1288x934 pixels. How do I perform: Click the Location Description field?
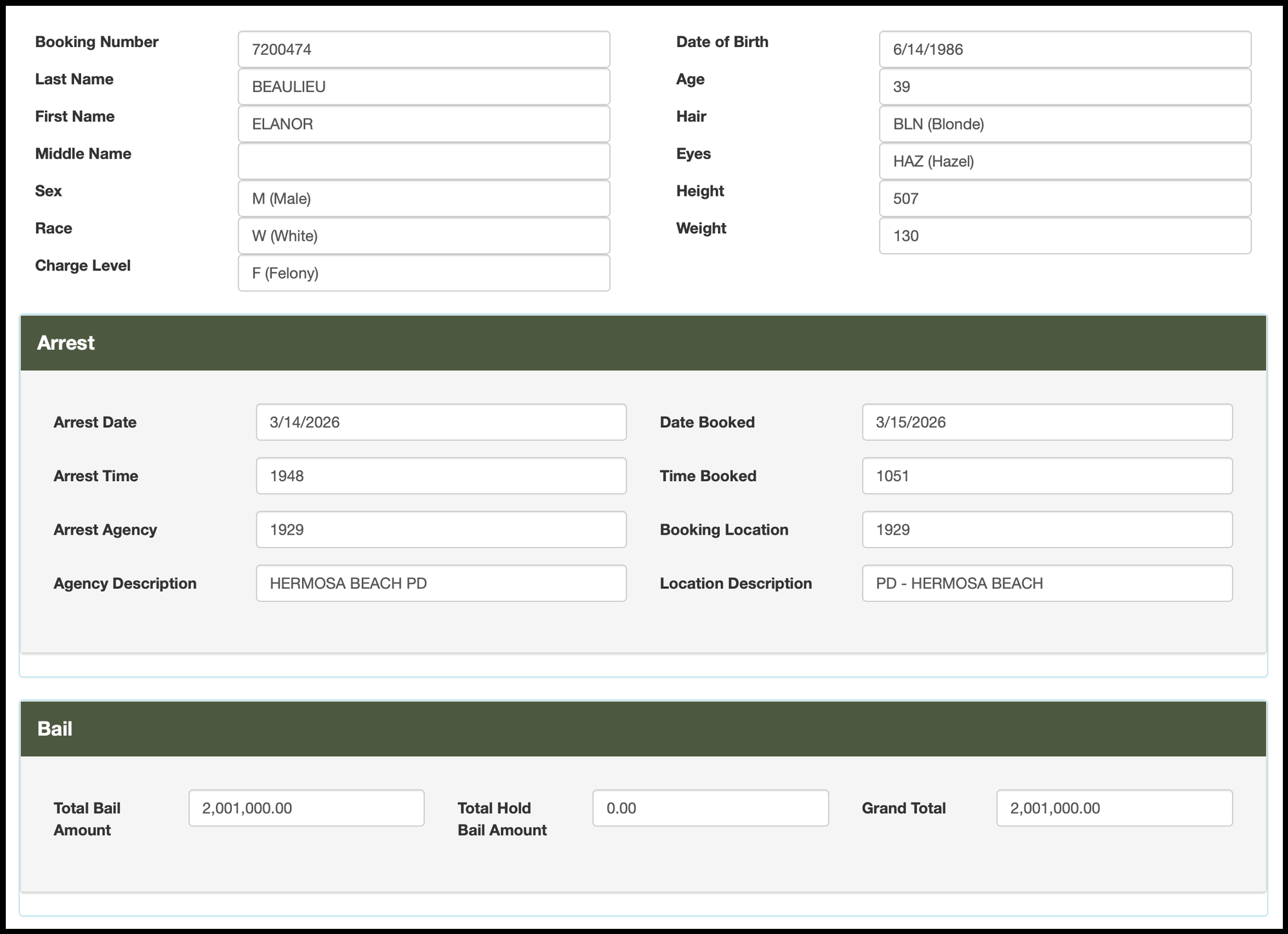pos(1046,584)
